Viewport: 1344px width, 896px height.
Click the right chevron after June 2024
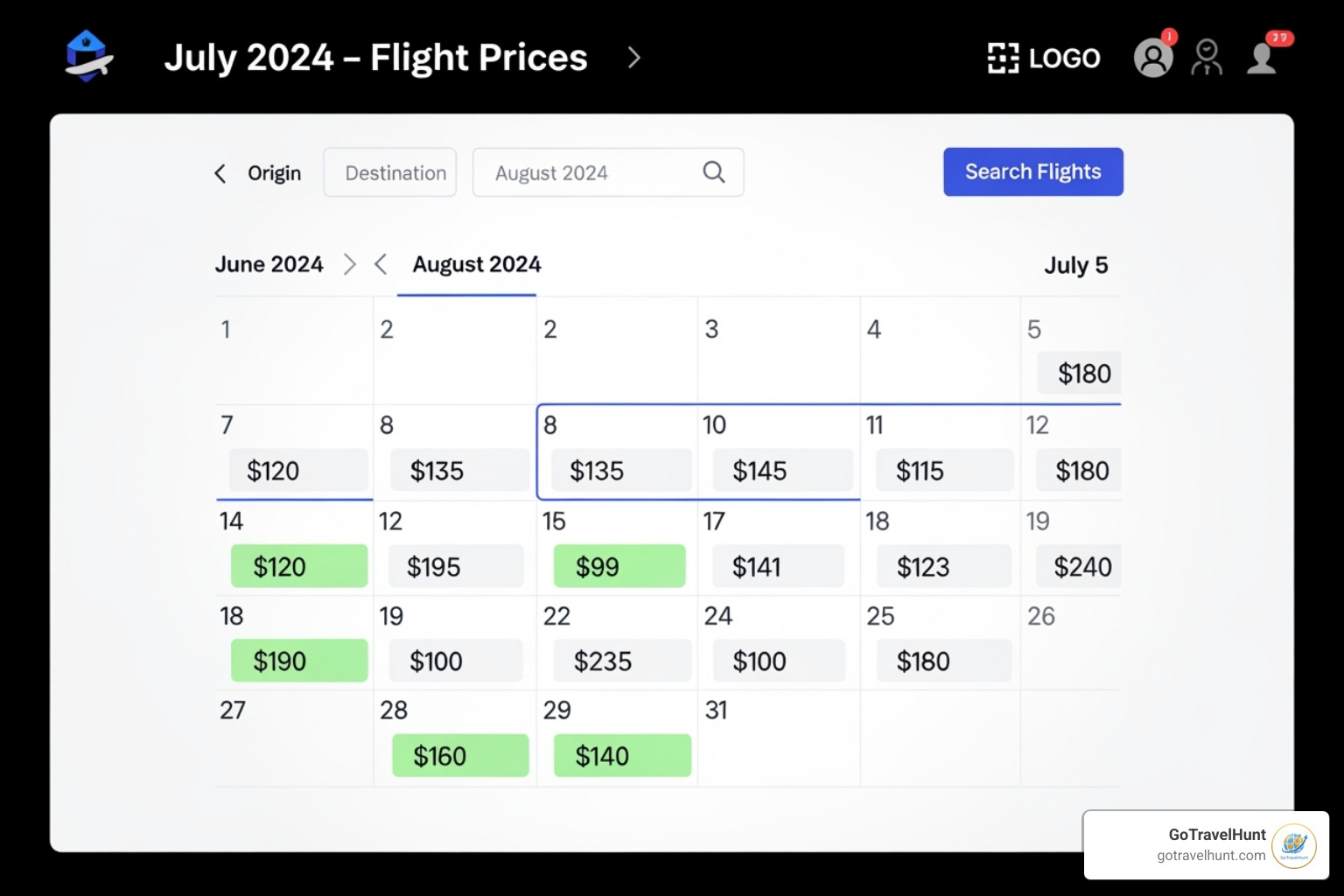(x=350, y=264)
